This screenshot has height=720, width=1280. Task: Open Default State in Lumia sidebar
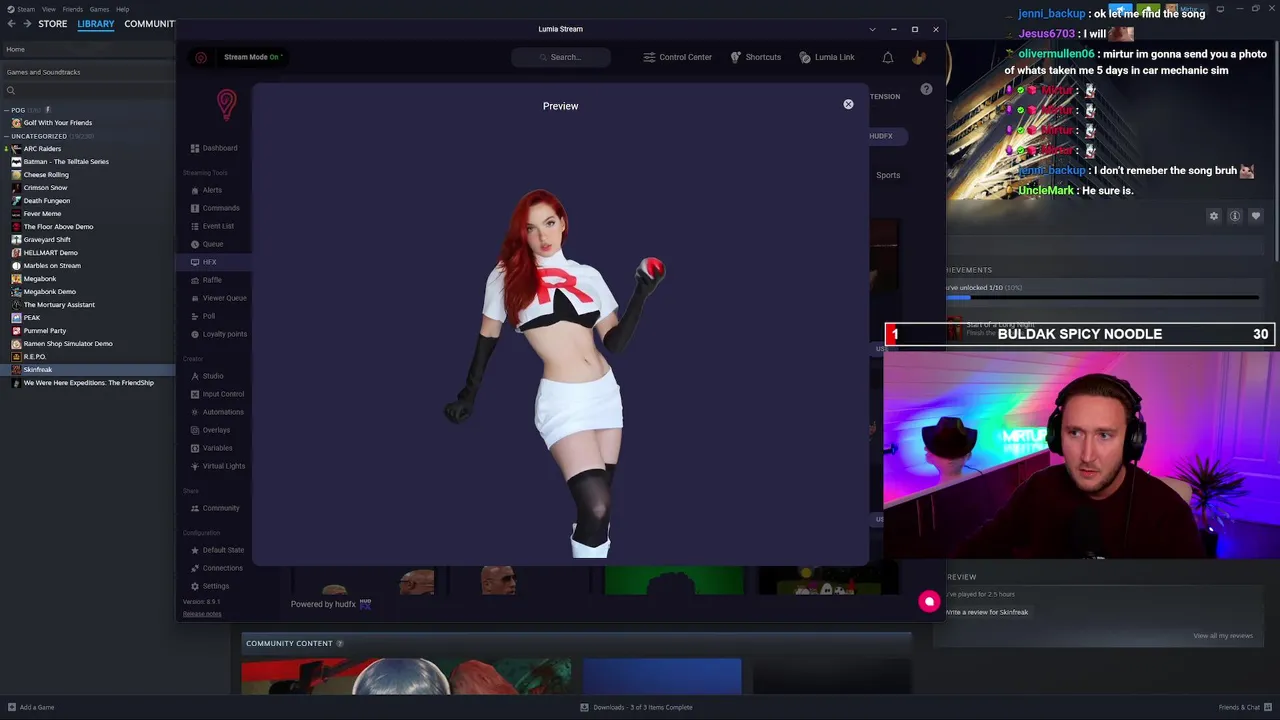coord(217,550)
